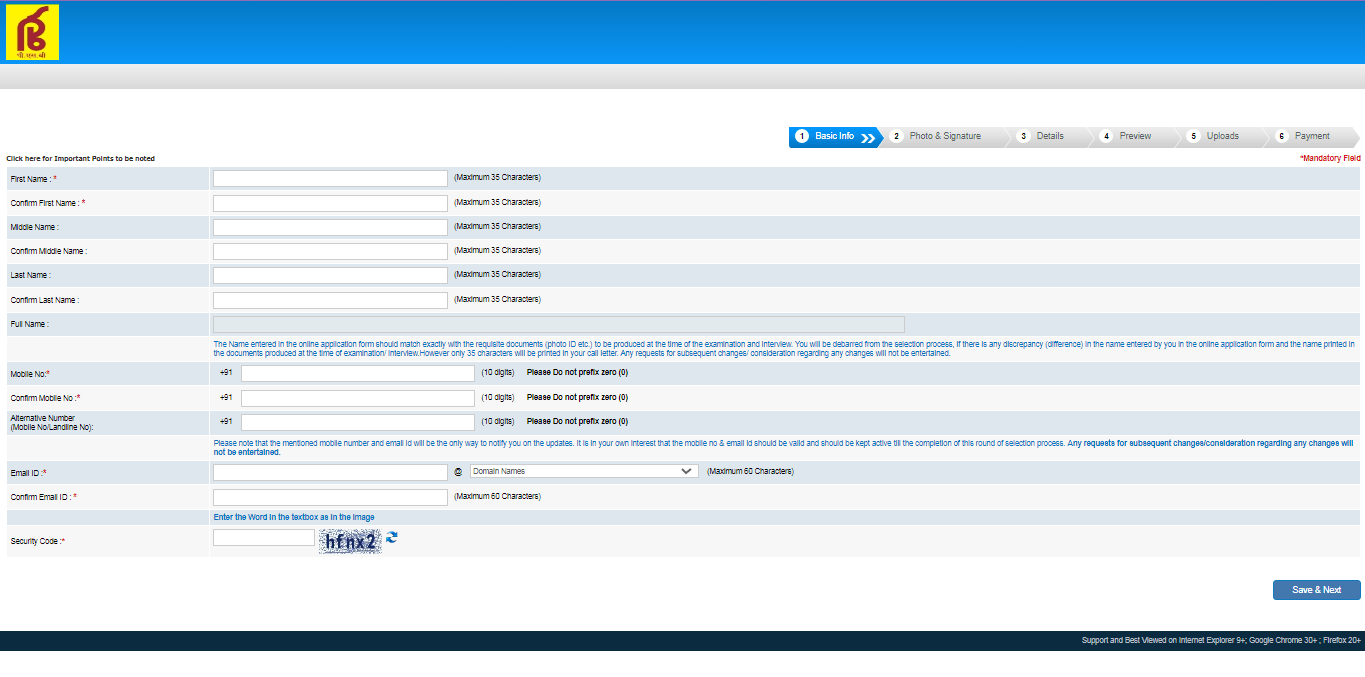Click the bank logo in header
This screenshot has height=677, width=1365.
(x=32, y=32)
